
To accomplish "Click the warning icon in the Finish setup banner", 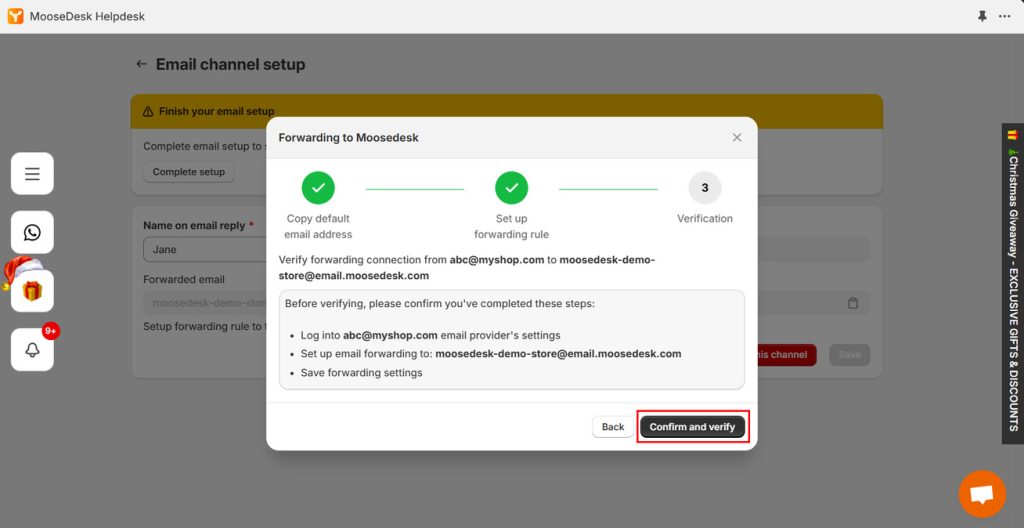I will (x=148, y=112).
